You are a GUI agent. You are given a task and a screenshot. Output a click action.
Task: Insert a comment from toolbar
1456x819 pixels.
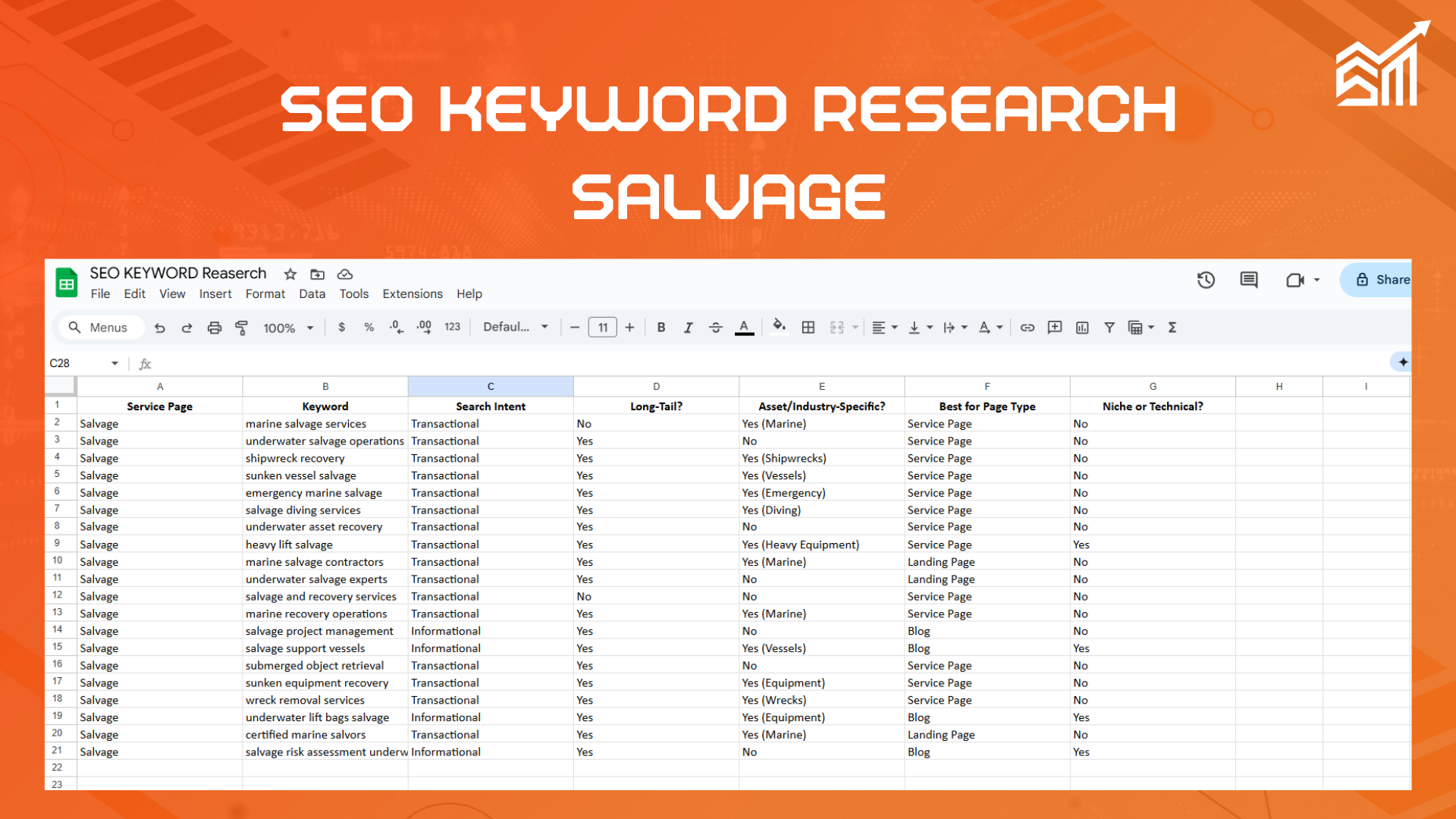(x=1055, y=327)
